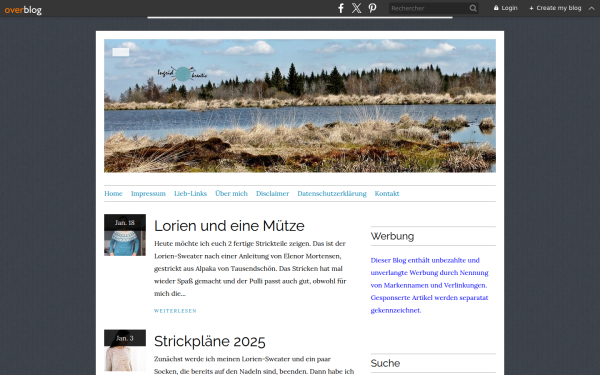600x375 pixels.
Task: Click the Suche sidebar heading
Action: tap(385, 363)
